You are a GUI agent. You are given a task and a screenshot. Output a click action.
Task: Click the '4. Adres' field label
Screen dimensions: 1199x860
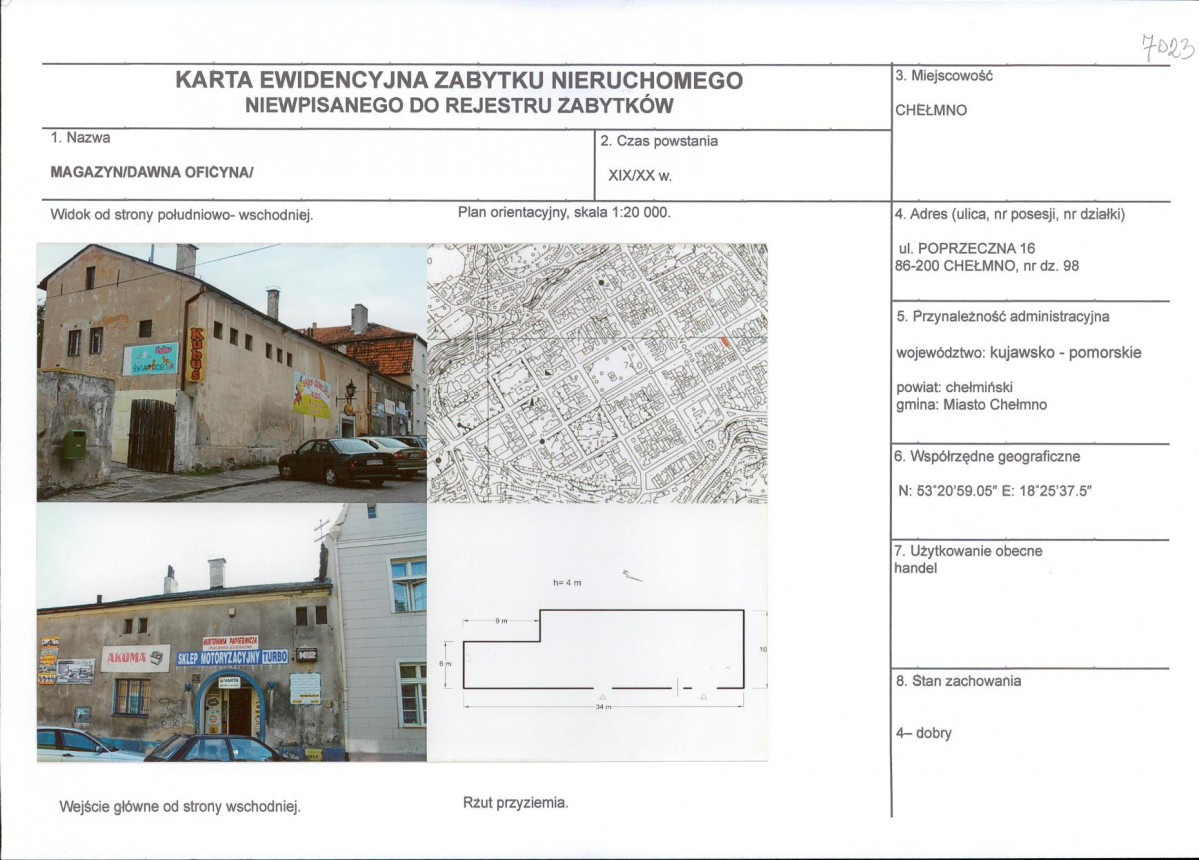click(1010, 214)
